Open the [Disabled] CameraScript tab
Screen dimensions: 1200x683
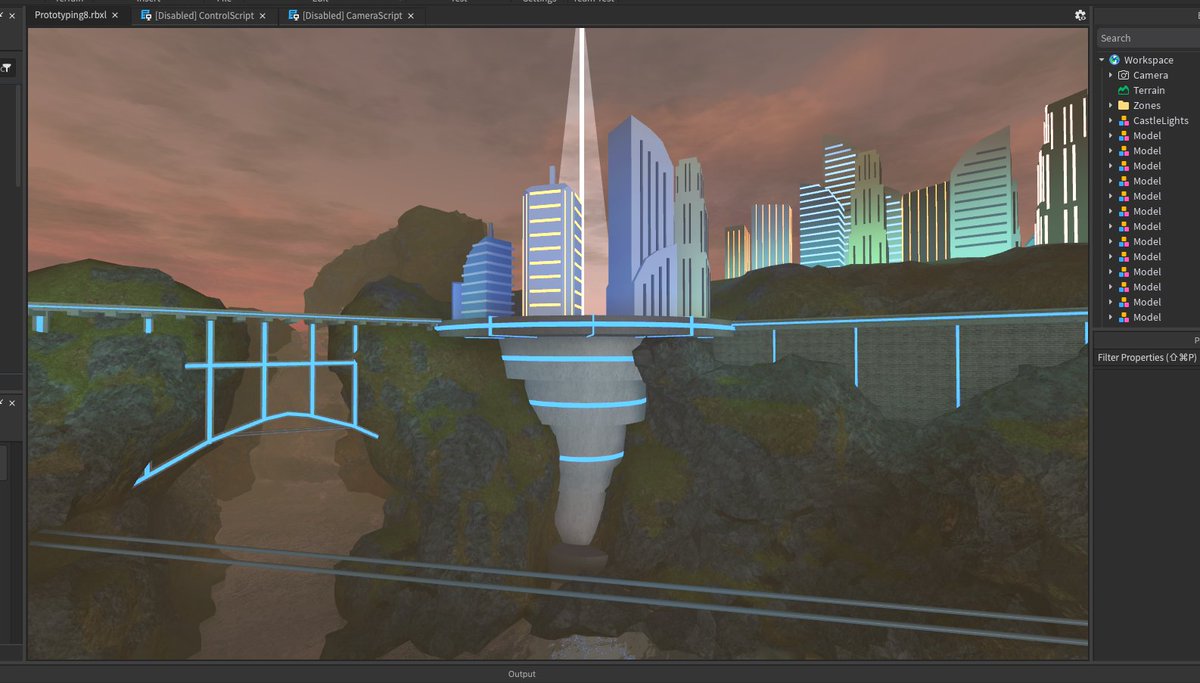pos(352,15)
